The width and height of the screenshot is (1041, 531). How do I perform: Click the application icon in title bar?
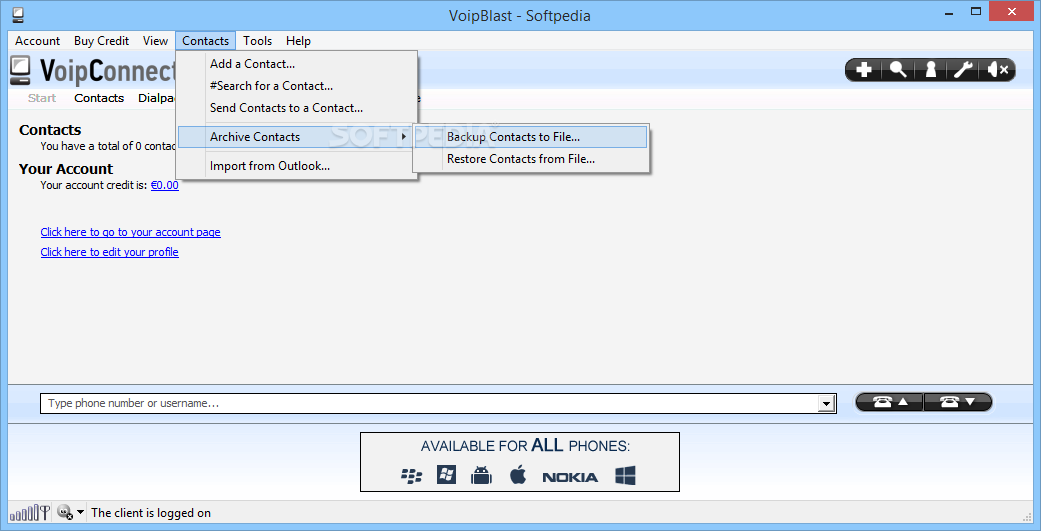[x=19, y=14]
